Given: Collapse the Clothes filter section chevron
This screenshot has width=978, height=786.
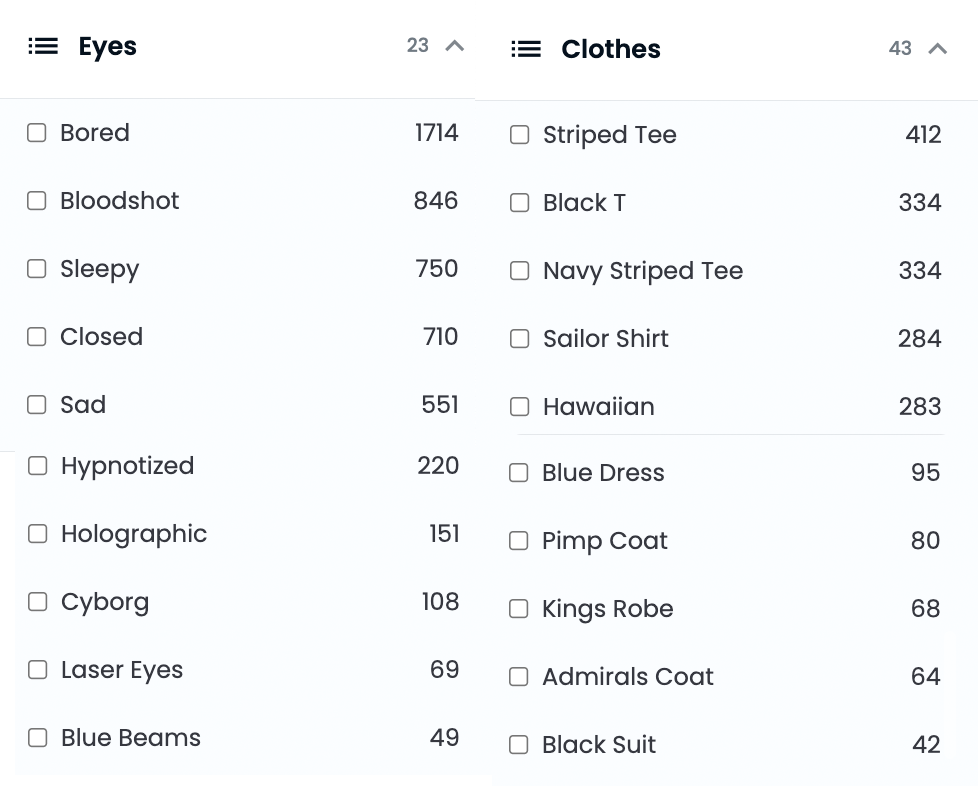Looking at the screenshot, I should point(937,49).
